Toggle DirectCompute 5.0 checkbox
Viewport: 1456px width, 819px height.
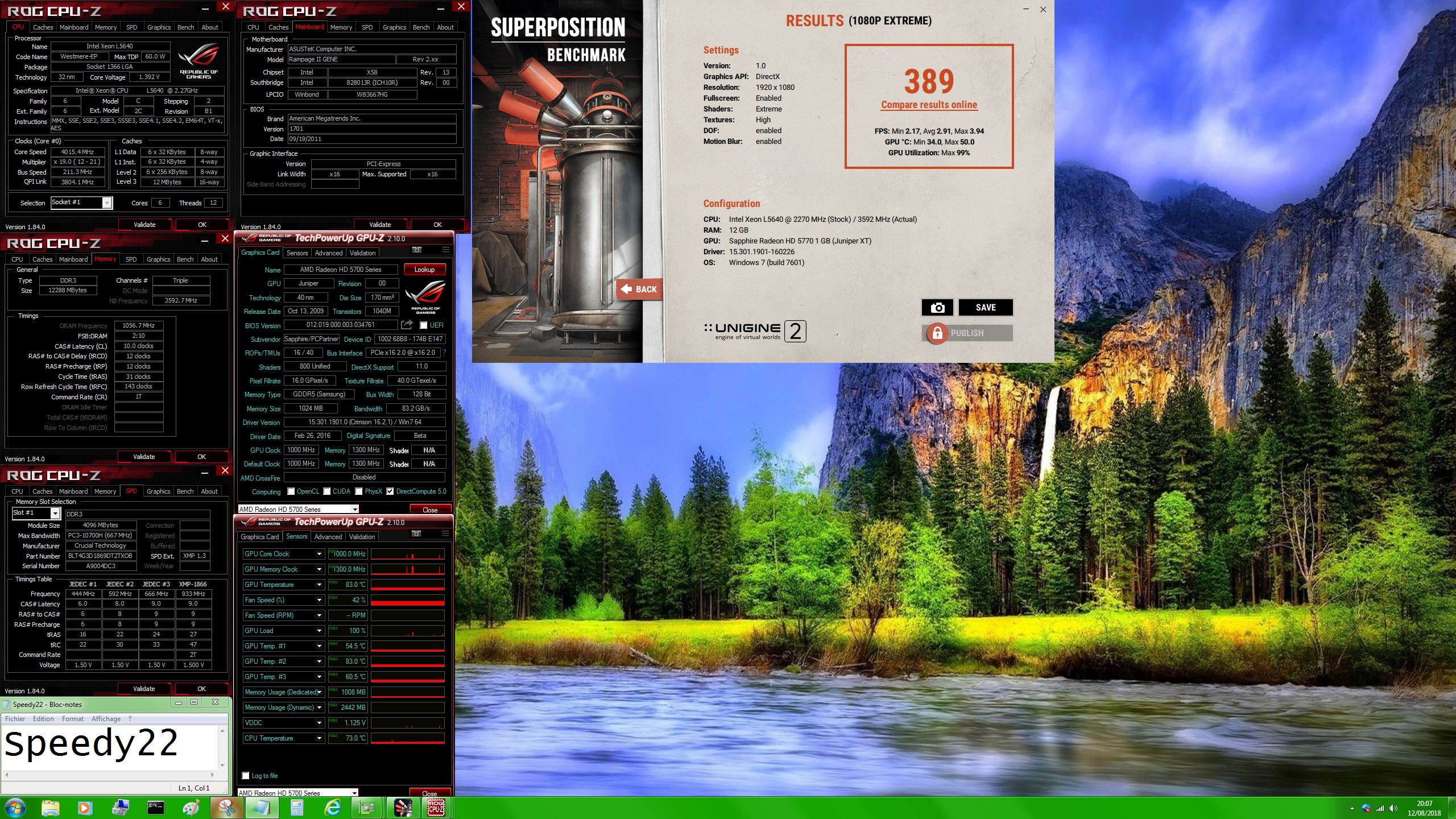(x=390, y=491)
